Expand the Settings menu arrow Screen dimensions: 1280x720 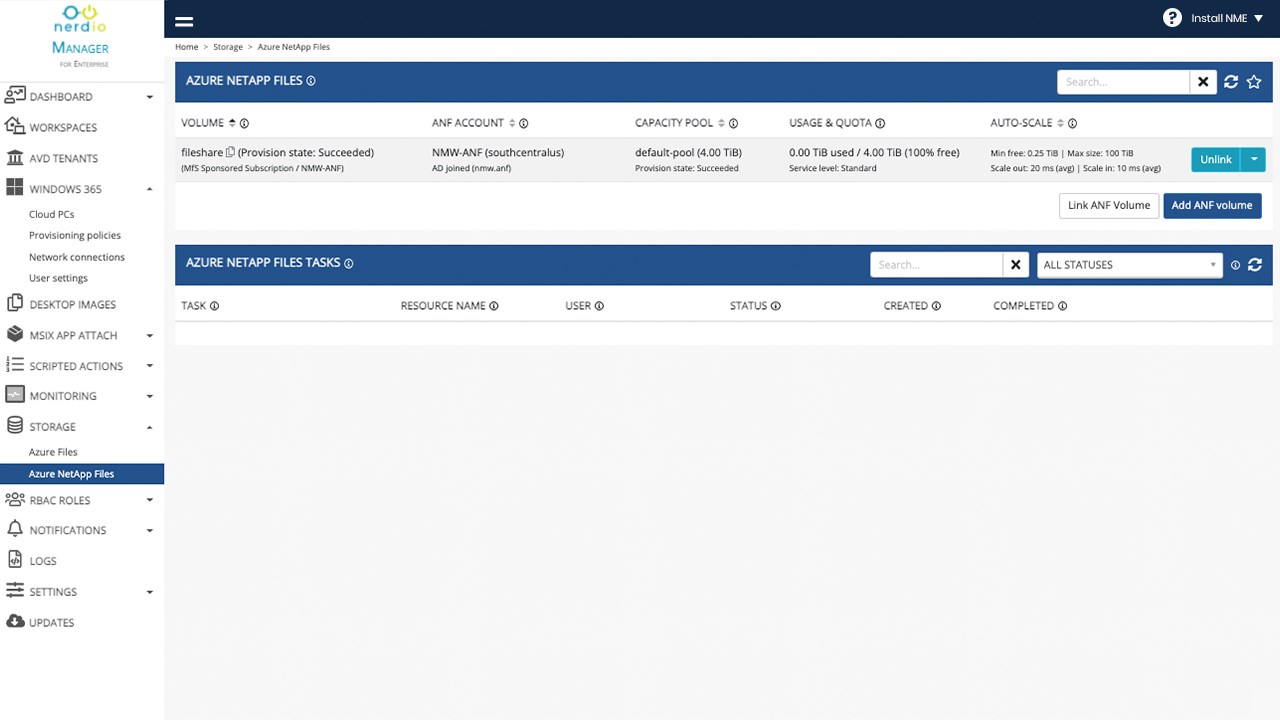[x=150, y=592]
